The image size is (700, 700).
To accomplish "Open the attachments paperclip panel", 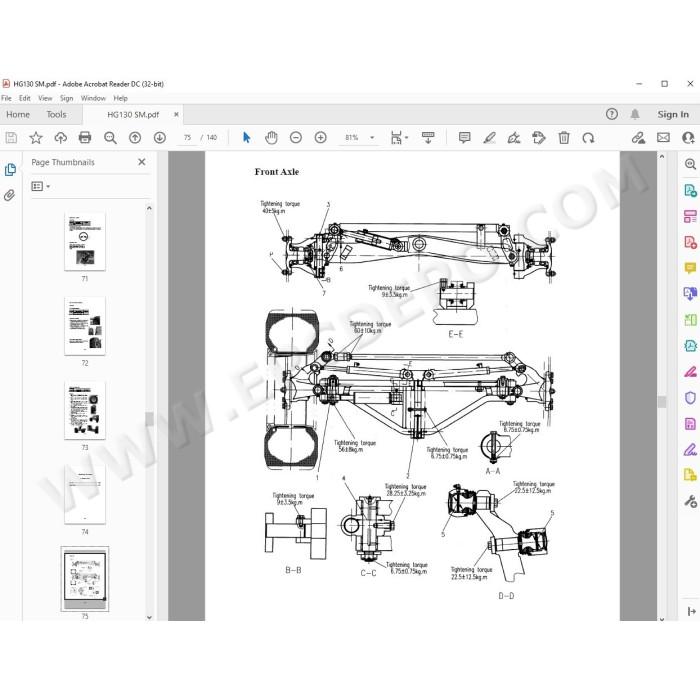I will pos(9,195).
